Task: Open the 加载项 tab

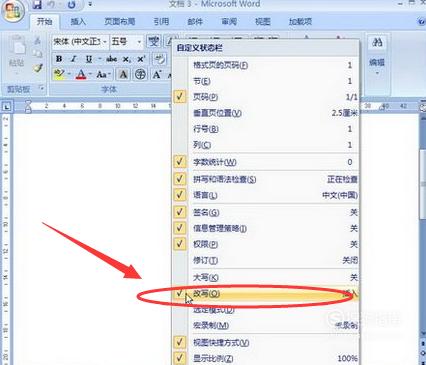Action: tap(300, 22)
